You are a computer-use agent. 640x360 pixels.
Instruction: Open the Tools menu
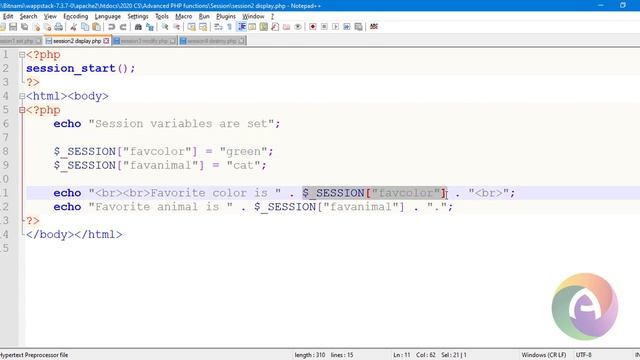point(162,16)
